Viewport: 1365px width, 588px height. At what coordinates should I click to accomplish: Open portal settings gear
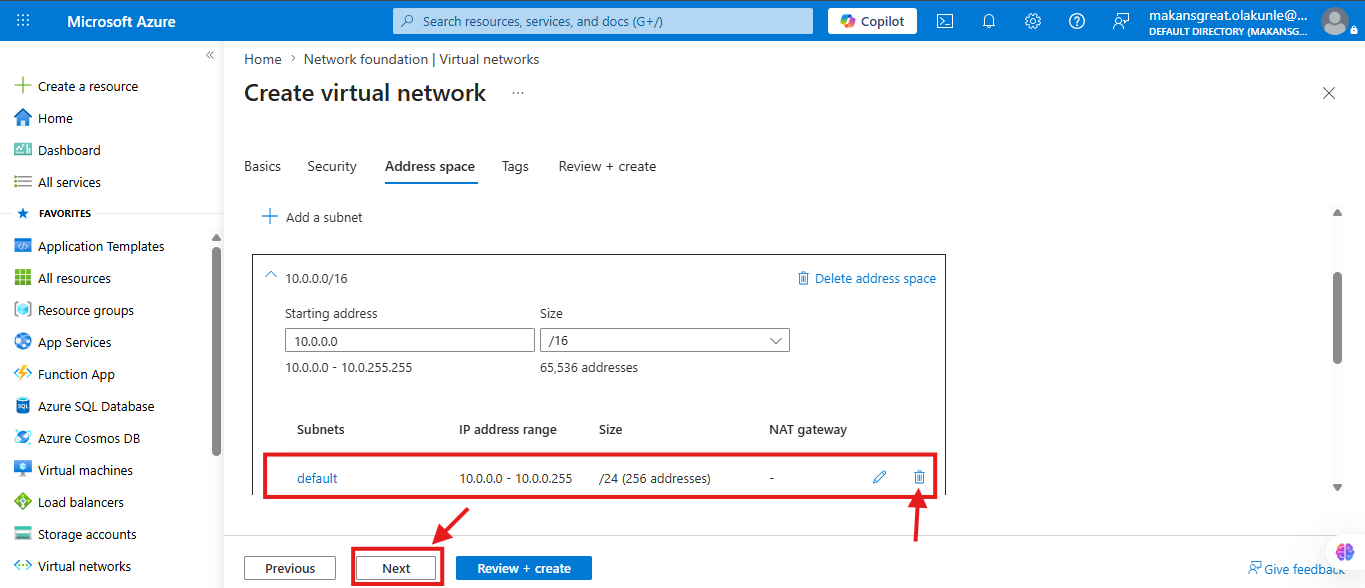1033,20
